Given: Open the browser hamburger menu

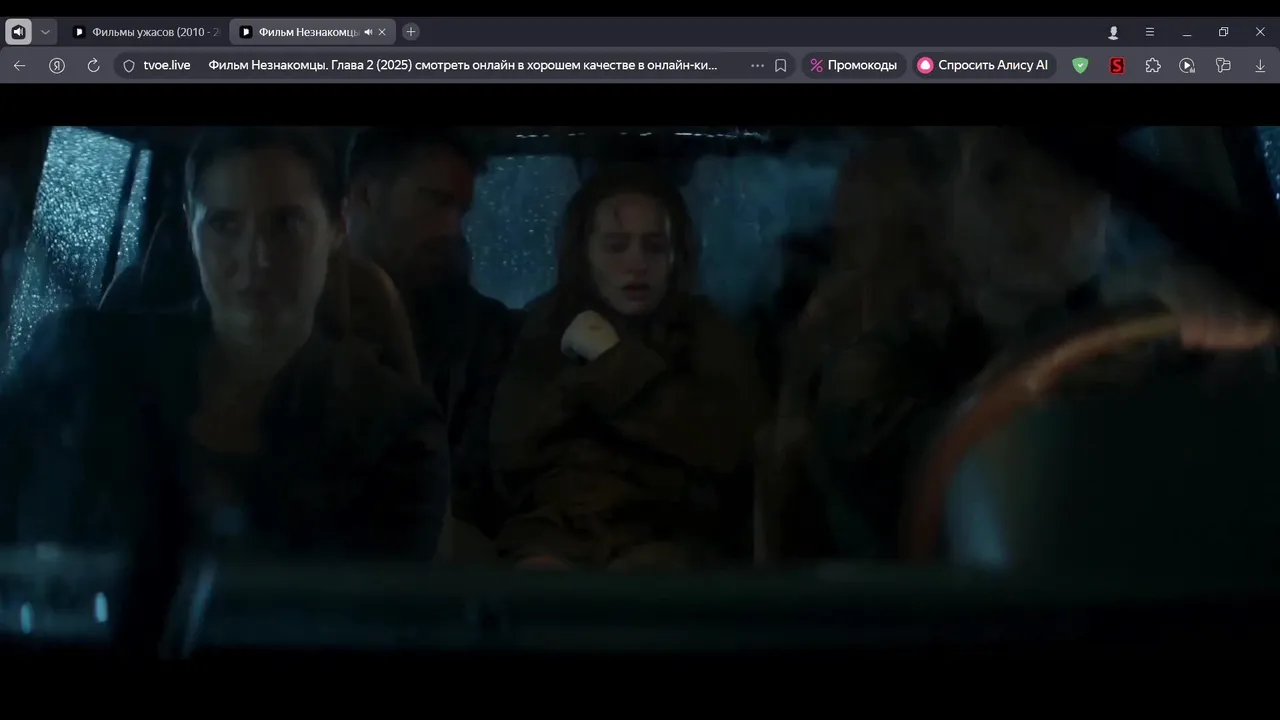Looking at the screenshot, I should pos(1150,32).
